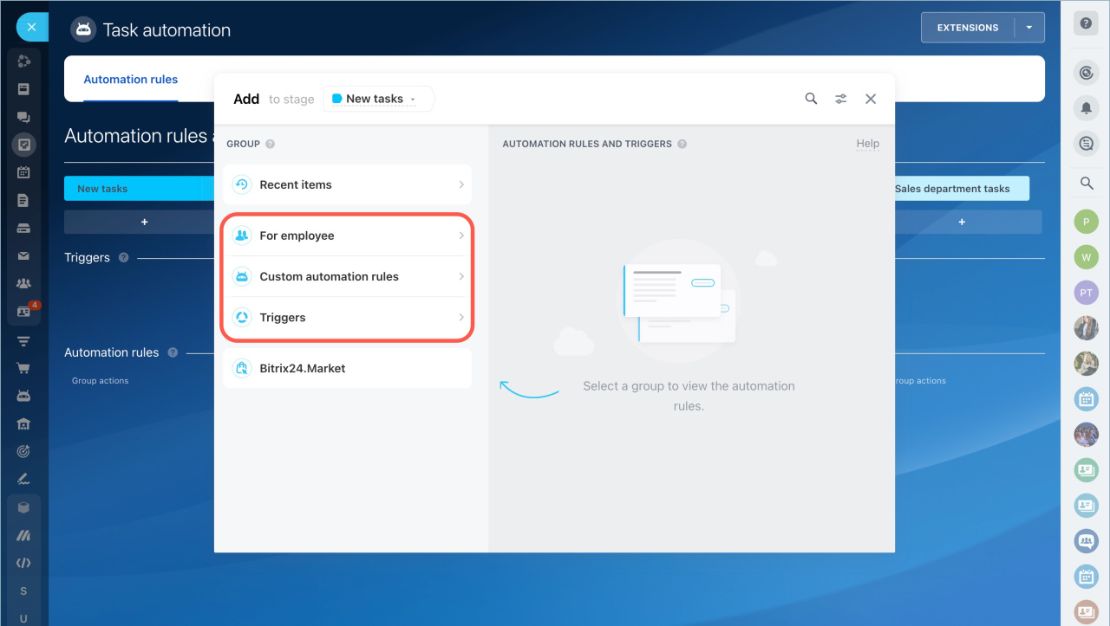Select the Sales department tasks stage
1110x626 pixels.
click(962, 188)
